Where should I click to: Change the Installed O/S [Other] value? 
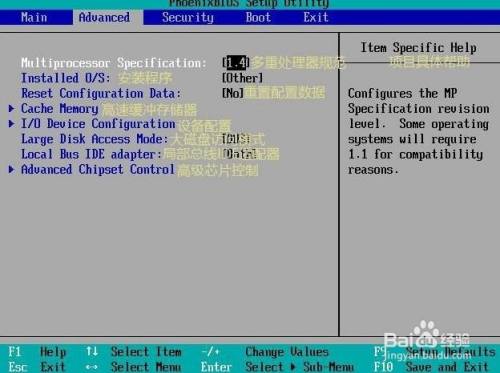pos(243,78)
